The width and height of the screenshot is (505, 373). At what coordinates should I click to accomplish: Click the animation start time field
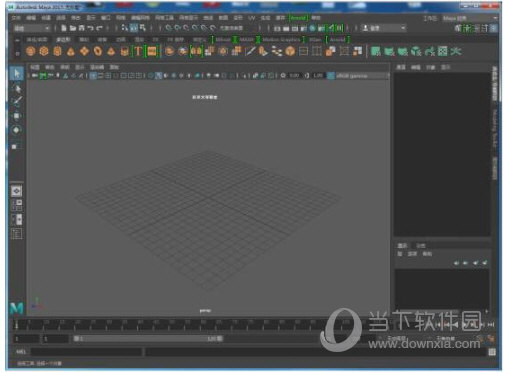[27, 339]
